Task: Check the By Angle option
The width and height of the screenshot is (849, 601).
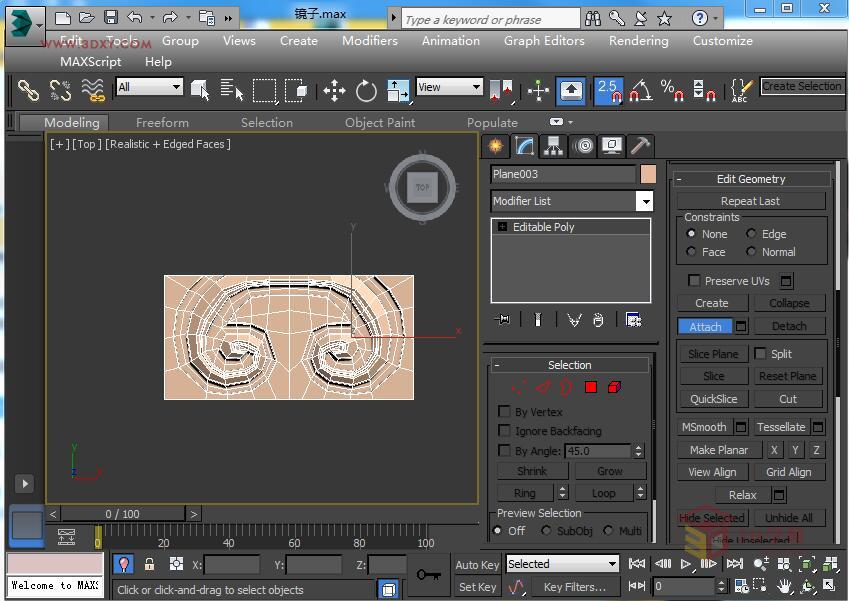Action: (505, 450)
